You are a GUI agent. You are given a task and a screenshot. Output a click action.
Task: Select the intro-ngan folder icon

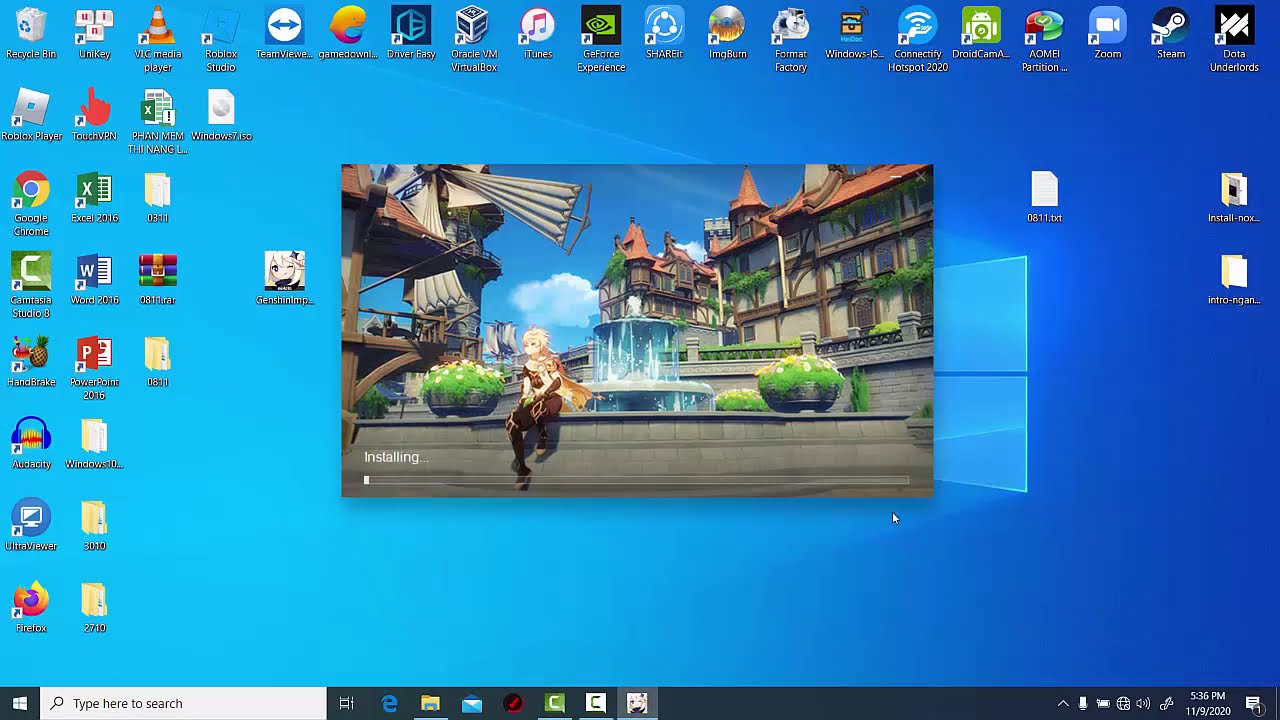[1234, 279]
